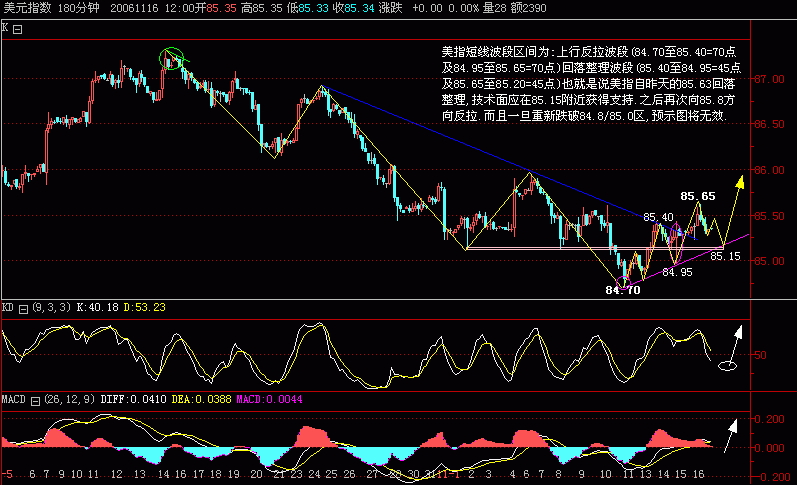Click the MACD:0.0044 readout
This screenshot has height=485, width=797.
[269, 400]
